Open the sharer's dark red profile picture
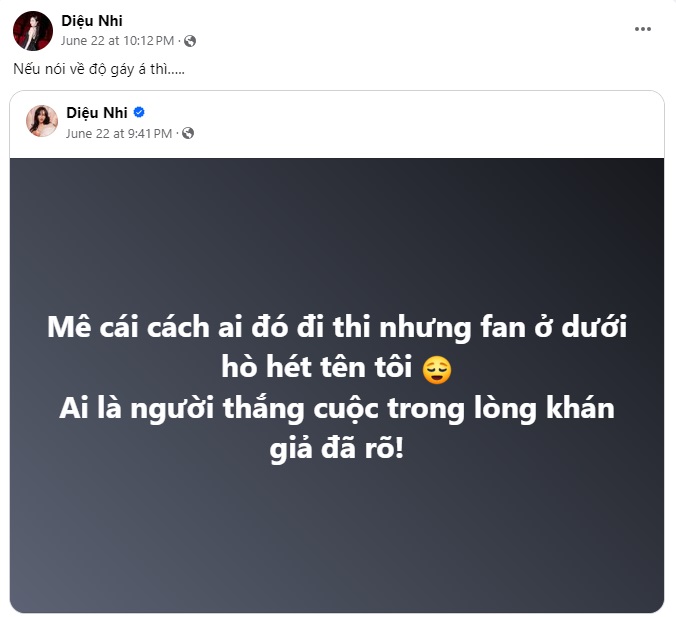The height and width of the screenshot is (617, 676). coord(33,31)
